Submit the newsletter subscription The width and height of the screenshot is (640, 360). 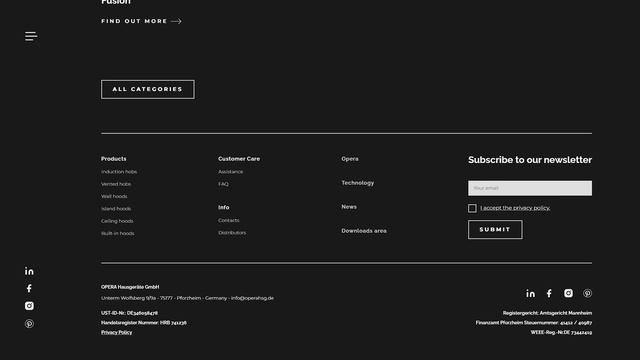coord(495,229)
